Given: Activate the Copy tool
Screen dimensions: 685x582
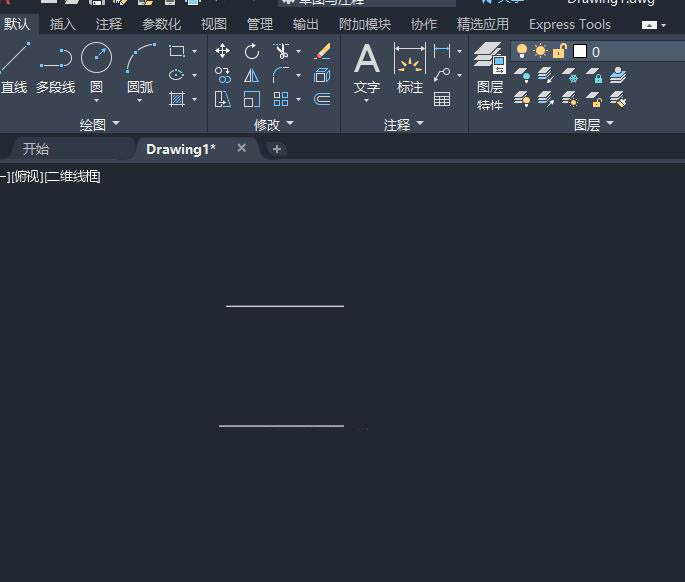Looking at the screenshot, I should 223,75.
